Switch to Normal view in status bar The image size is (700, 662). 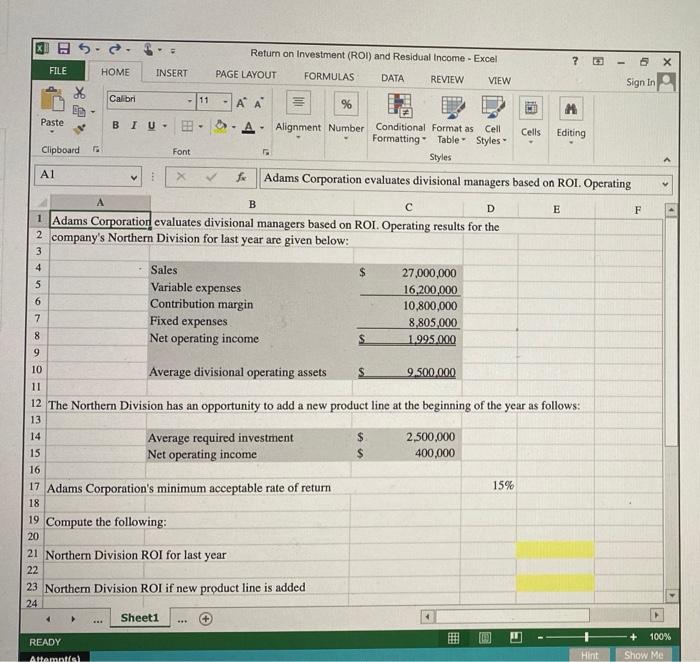[453, 638]
